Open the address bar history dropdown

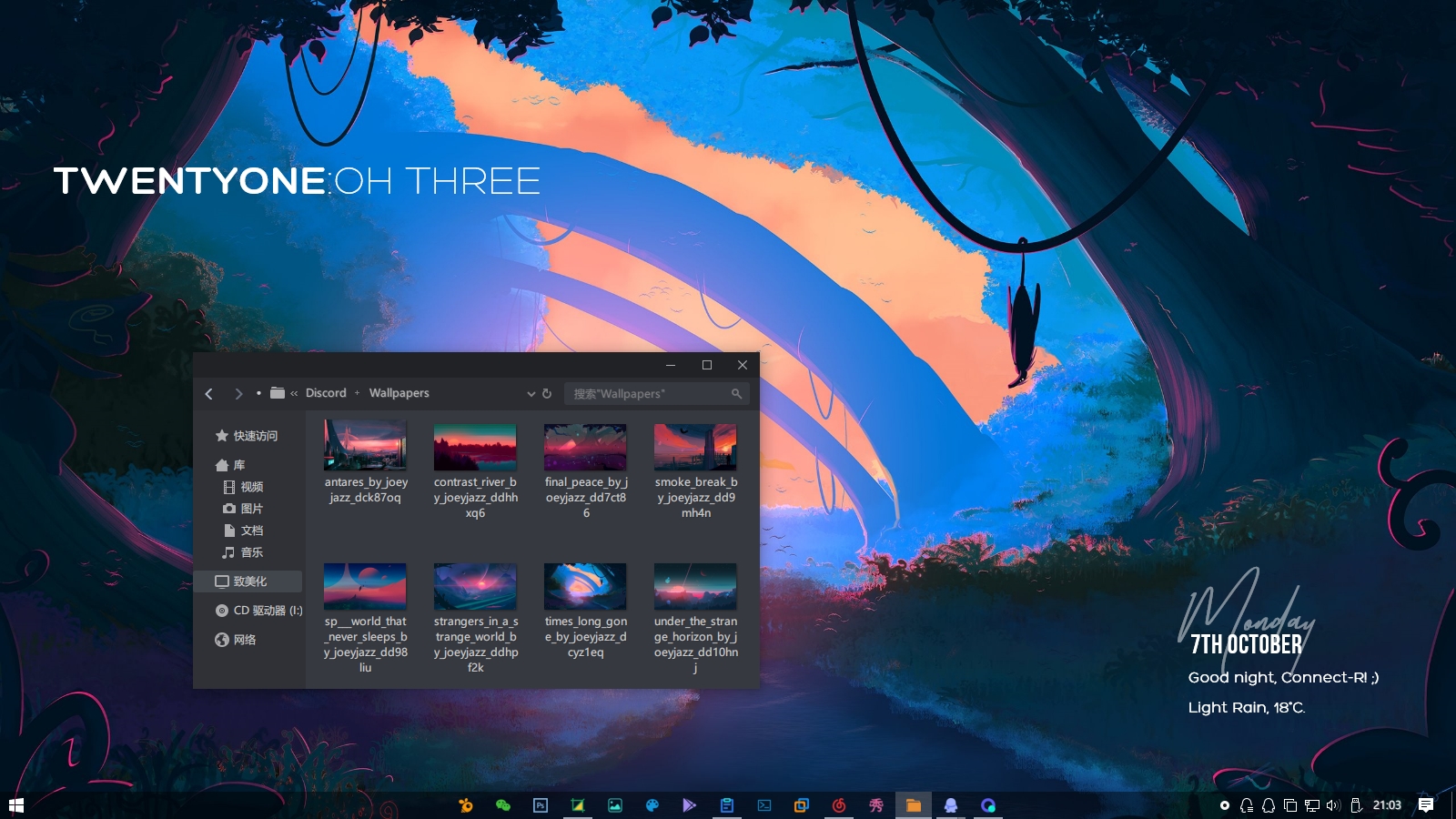point(531,393)
